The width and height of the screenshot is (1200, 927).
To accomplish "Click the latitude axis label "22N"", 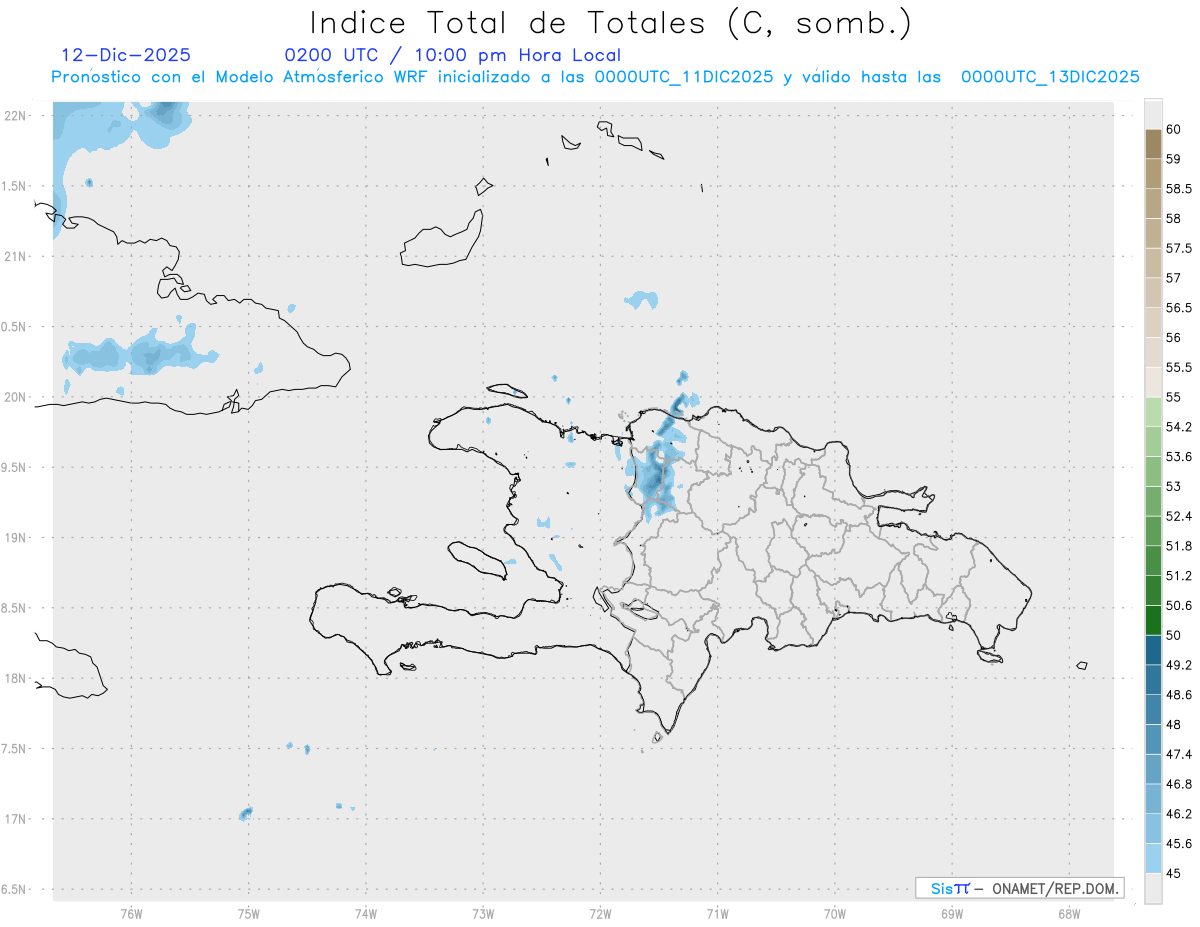I will tap(17, 116).
